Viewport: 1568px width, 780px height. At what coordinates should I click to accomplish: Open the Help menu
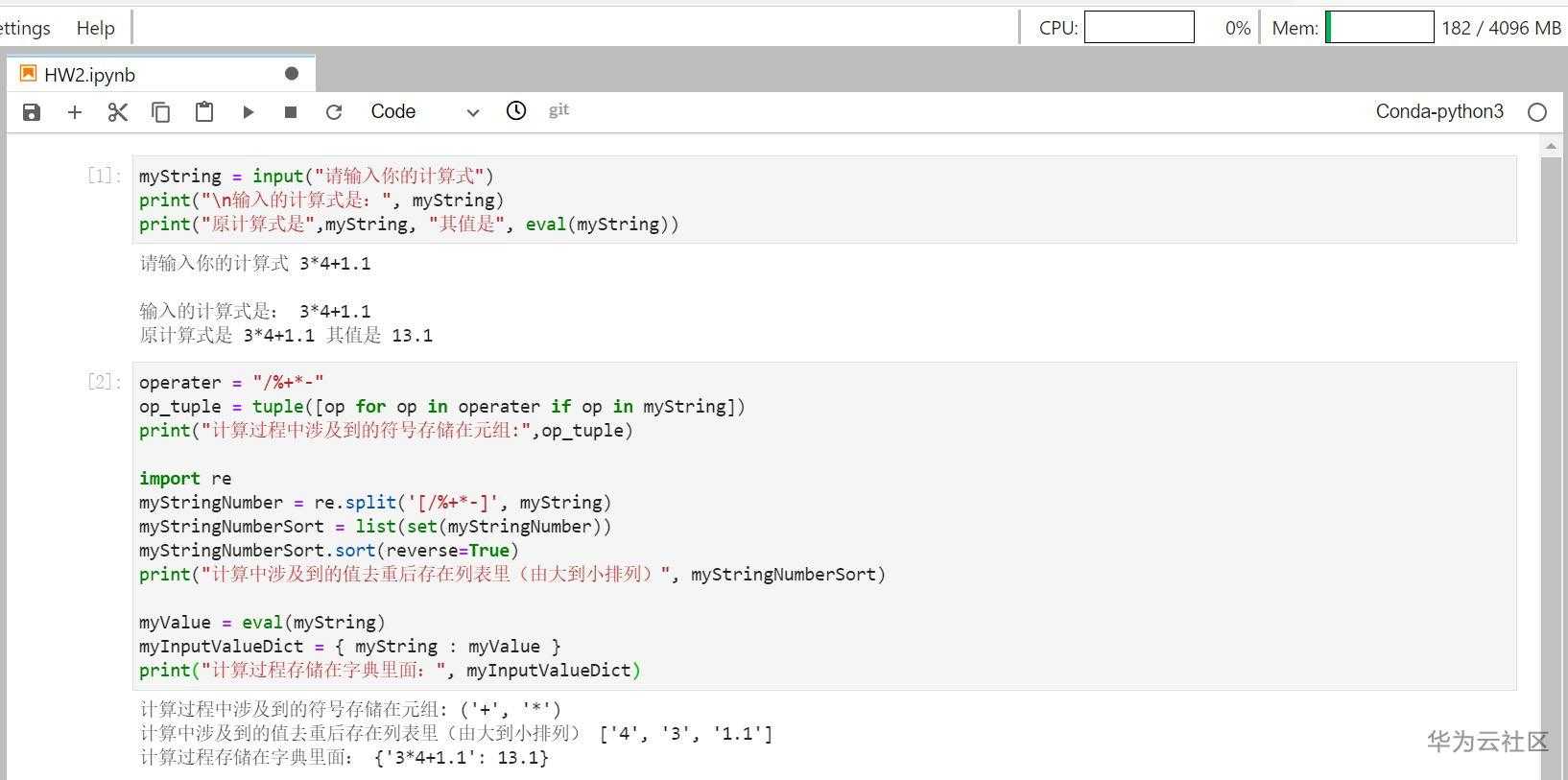coord(95,28)
